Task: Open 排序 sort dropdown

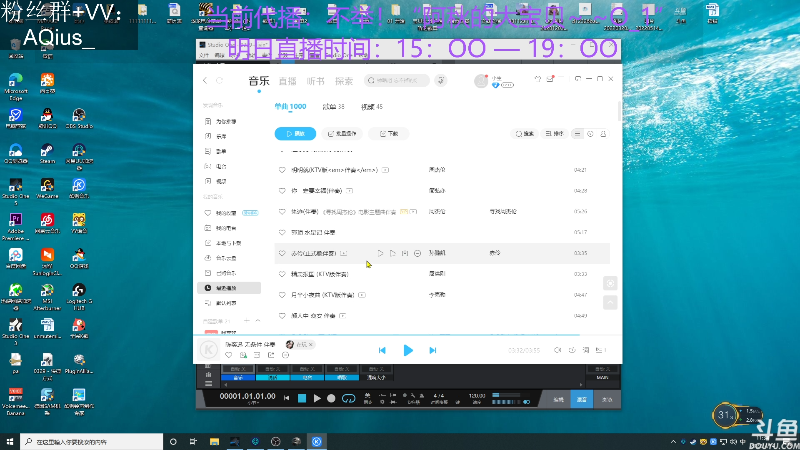Action: [x=554, y=134]
